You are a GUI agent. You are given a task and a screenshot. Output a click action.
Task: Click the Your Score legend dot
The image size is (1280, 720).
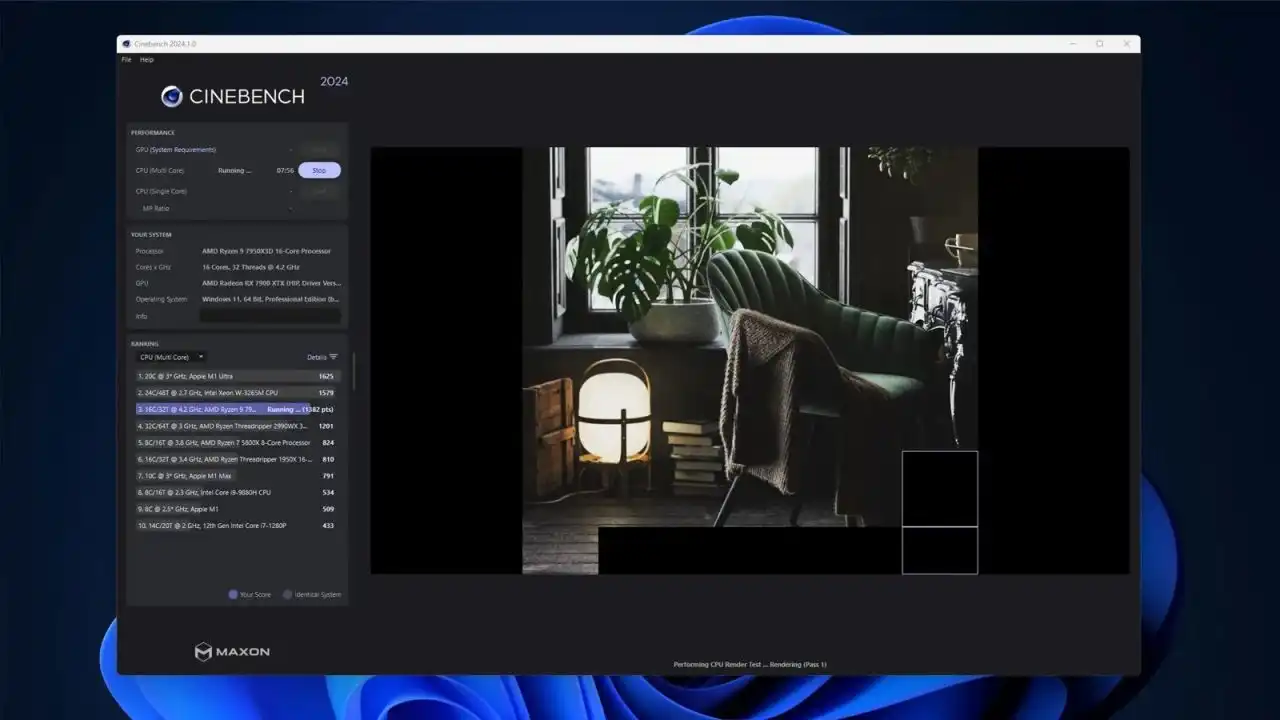point(233,594)
